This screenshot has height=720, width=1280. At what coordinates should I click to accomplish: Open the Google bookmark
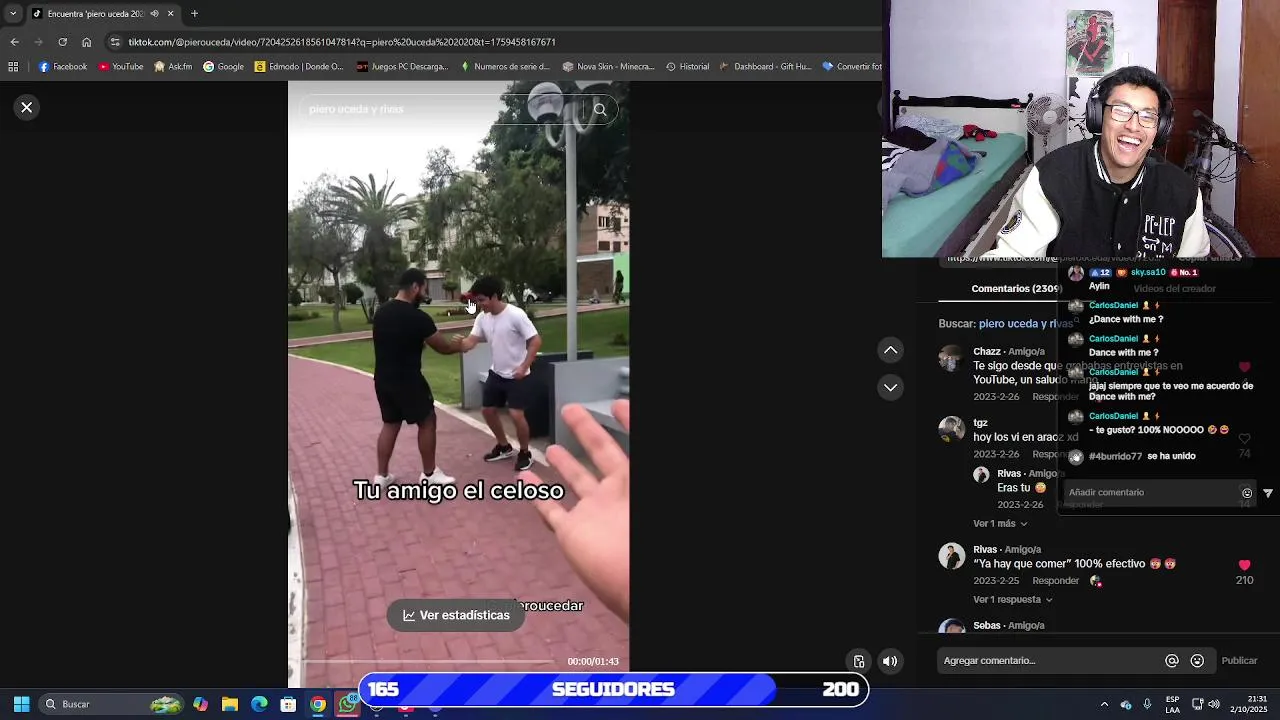(x=223, y=67)
